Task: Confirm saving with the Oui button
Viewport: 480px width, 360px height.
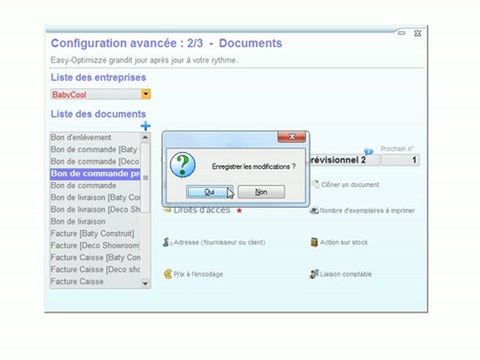Action: click(210, 192)
